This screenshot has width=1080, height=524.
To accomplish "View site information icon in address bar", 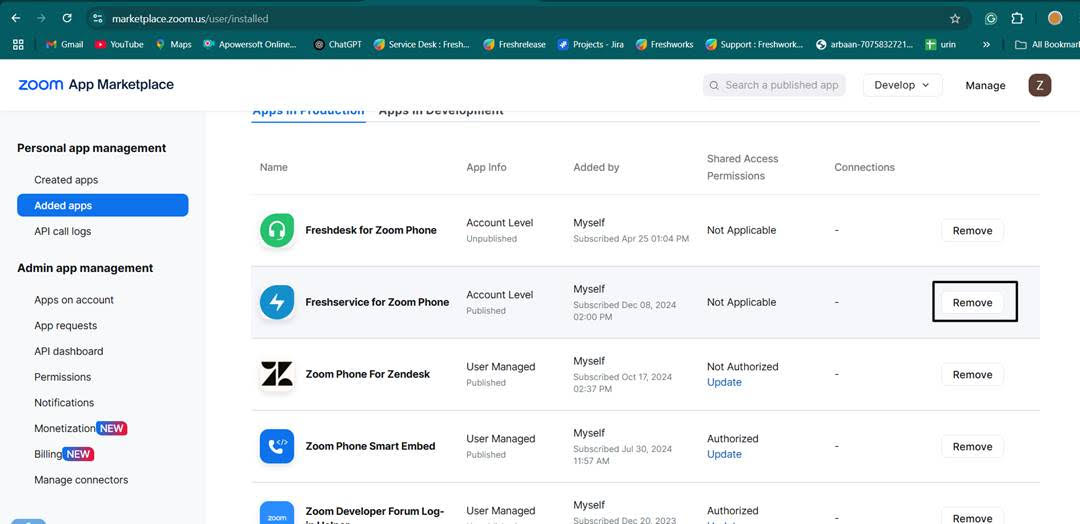I will point(98,19).
